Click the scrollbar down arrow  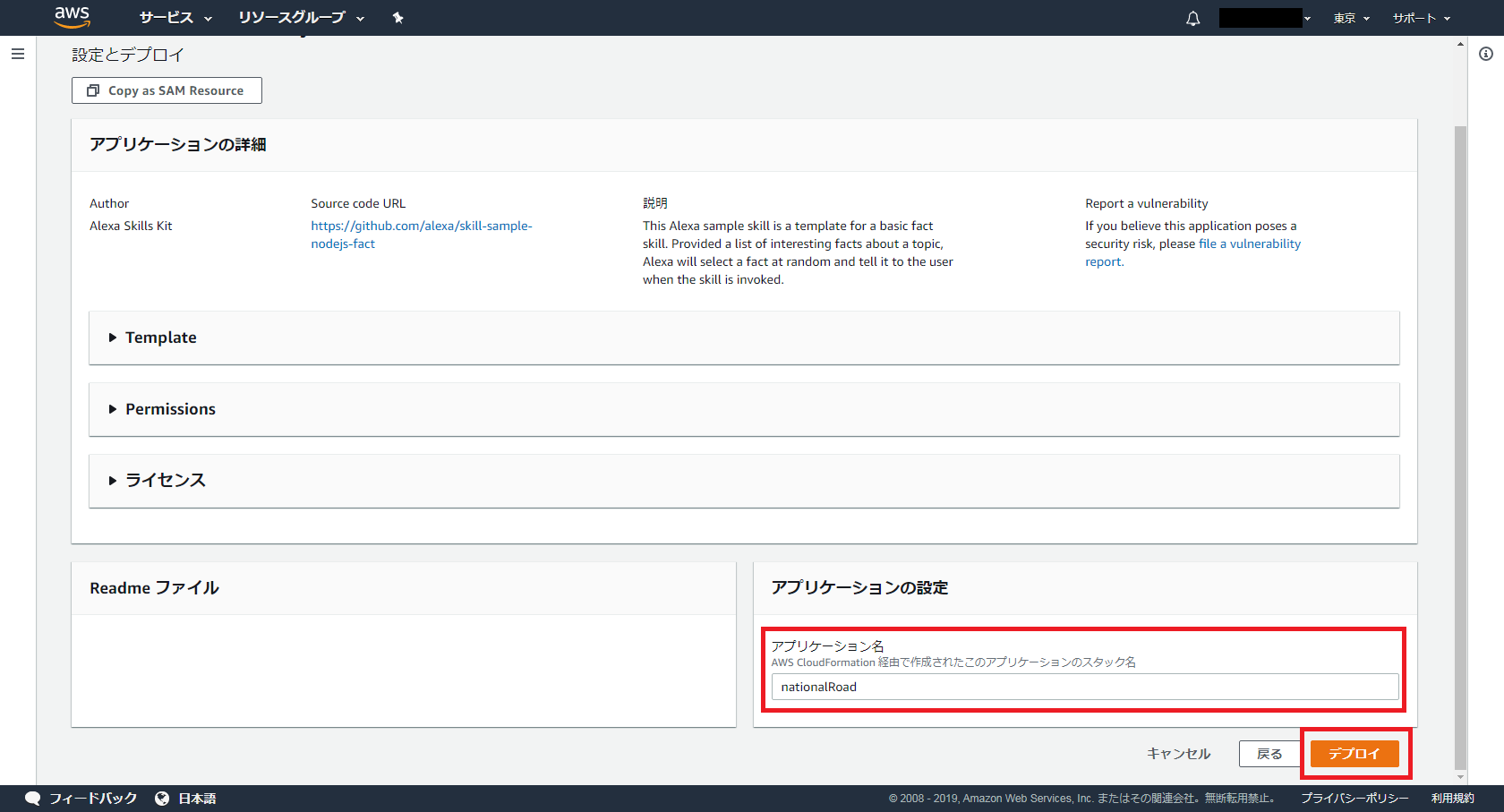1460,777
